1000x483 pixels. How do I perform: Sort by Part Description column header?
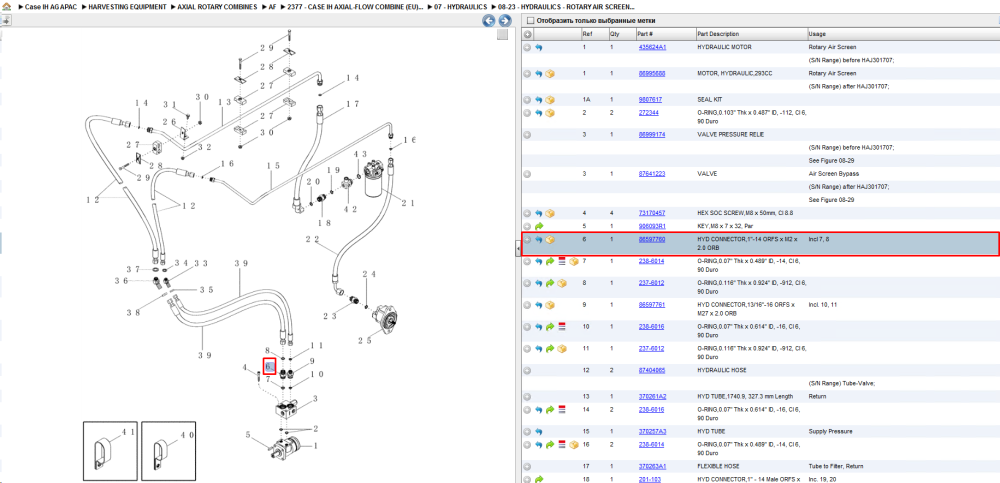(751, 34)
